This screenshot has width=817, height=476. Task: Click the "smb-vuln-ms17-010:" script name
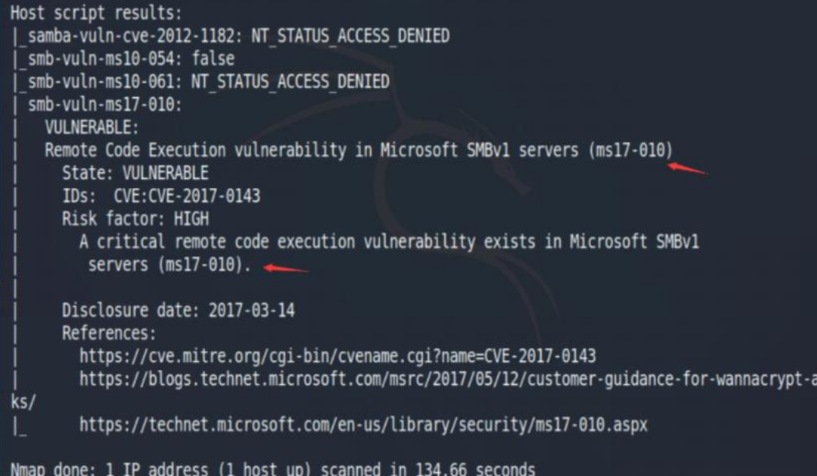click(x=105, y=104)
